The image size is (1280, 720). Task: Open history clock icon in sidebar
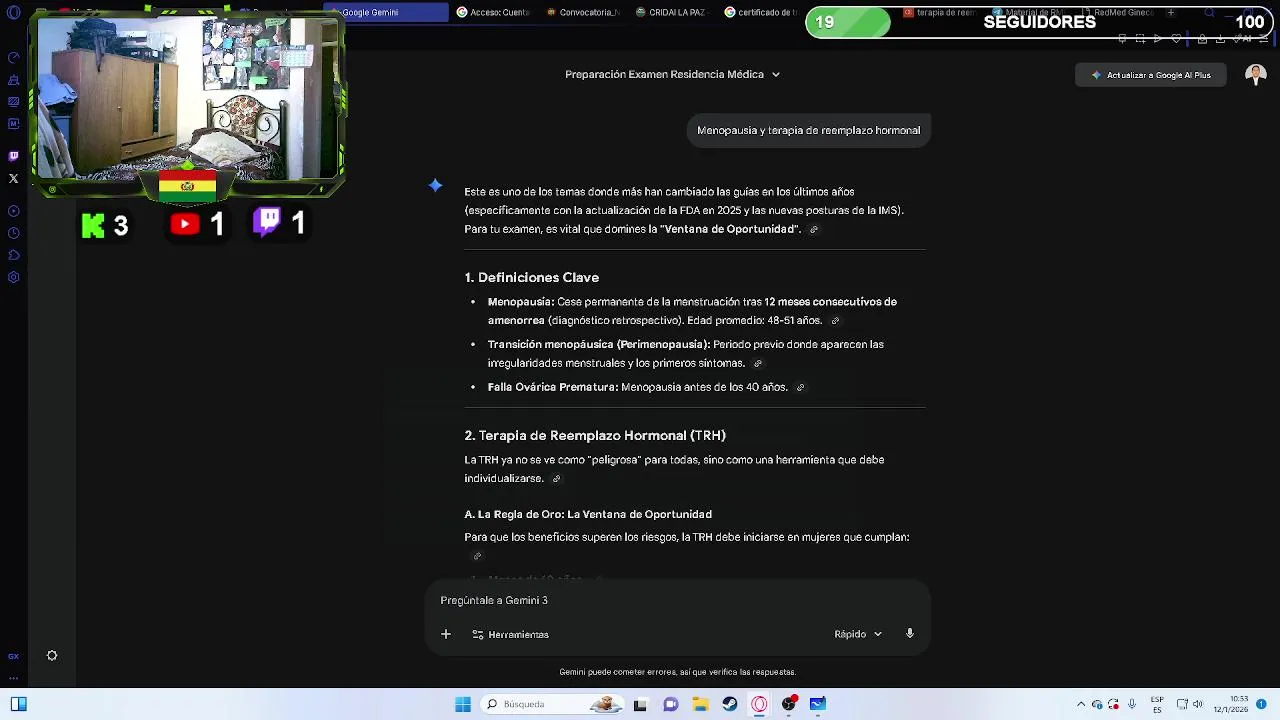(x=13, y=233)
